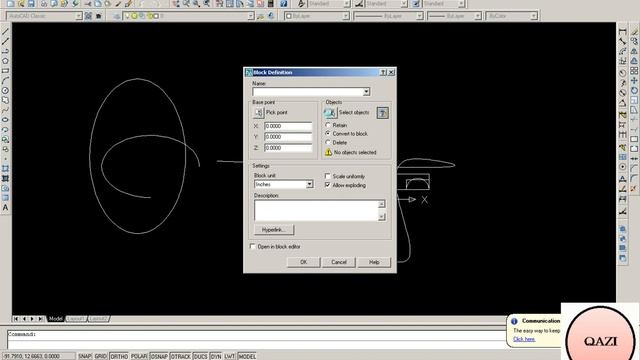Toggle DYN input in status bar

coord(216,356)
